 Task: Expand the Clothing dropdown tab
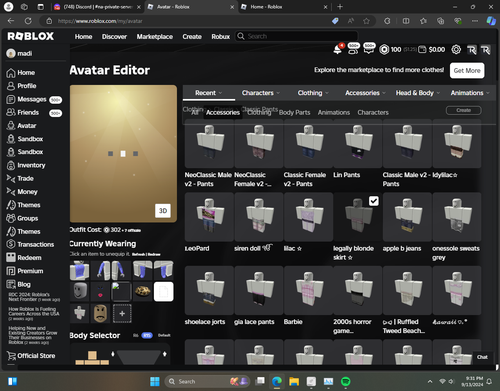[313, 93]
